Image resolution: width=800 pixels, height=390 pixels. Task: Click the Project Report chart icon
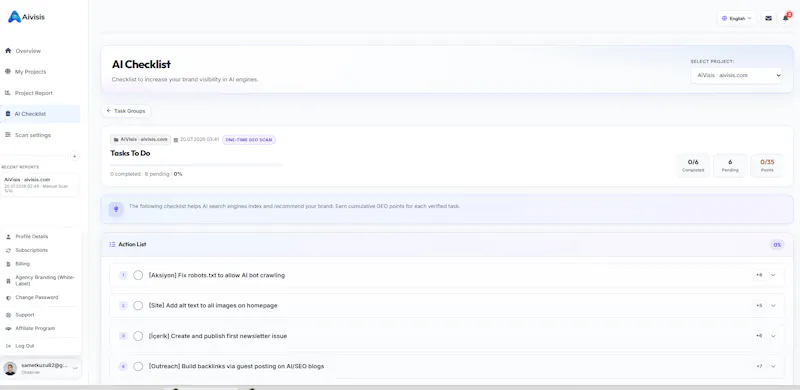point(8,92)
